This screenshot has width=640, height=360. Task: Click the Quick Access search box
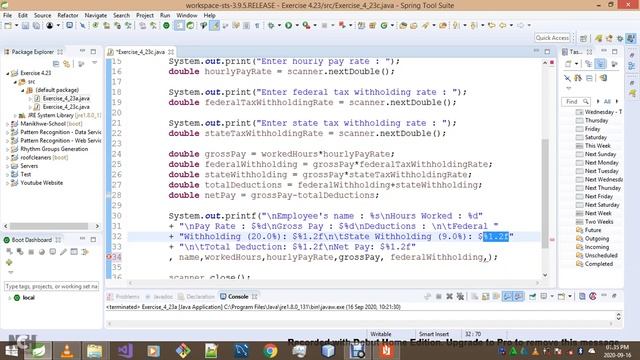pyautogui.click(x=553, y=38)
